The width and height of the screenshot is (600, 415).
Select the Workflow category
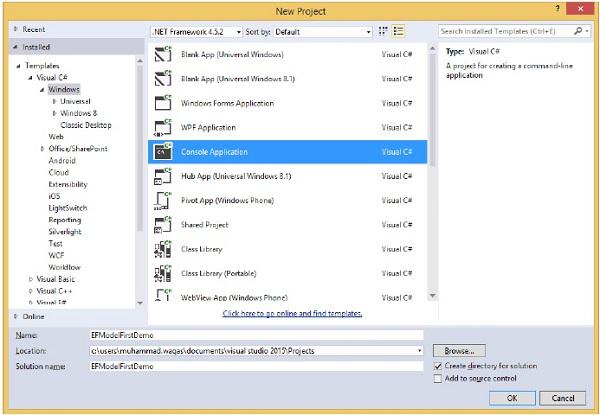pos(64,267)
